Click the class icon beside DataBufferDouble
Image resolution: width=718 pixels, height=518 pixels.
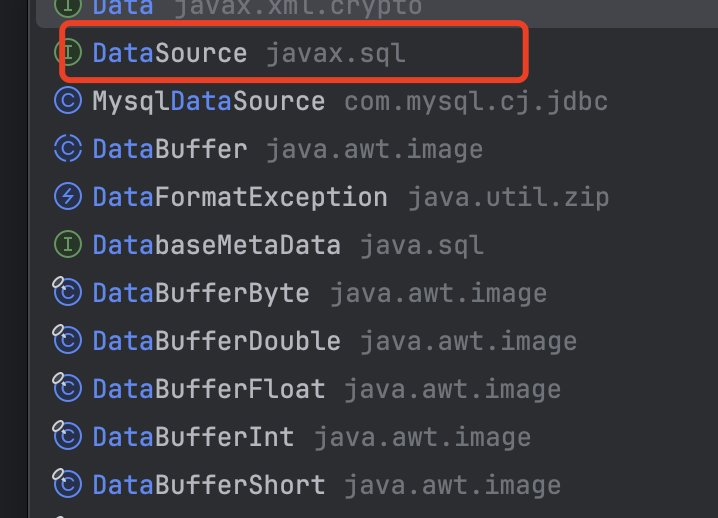[68, 341]
